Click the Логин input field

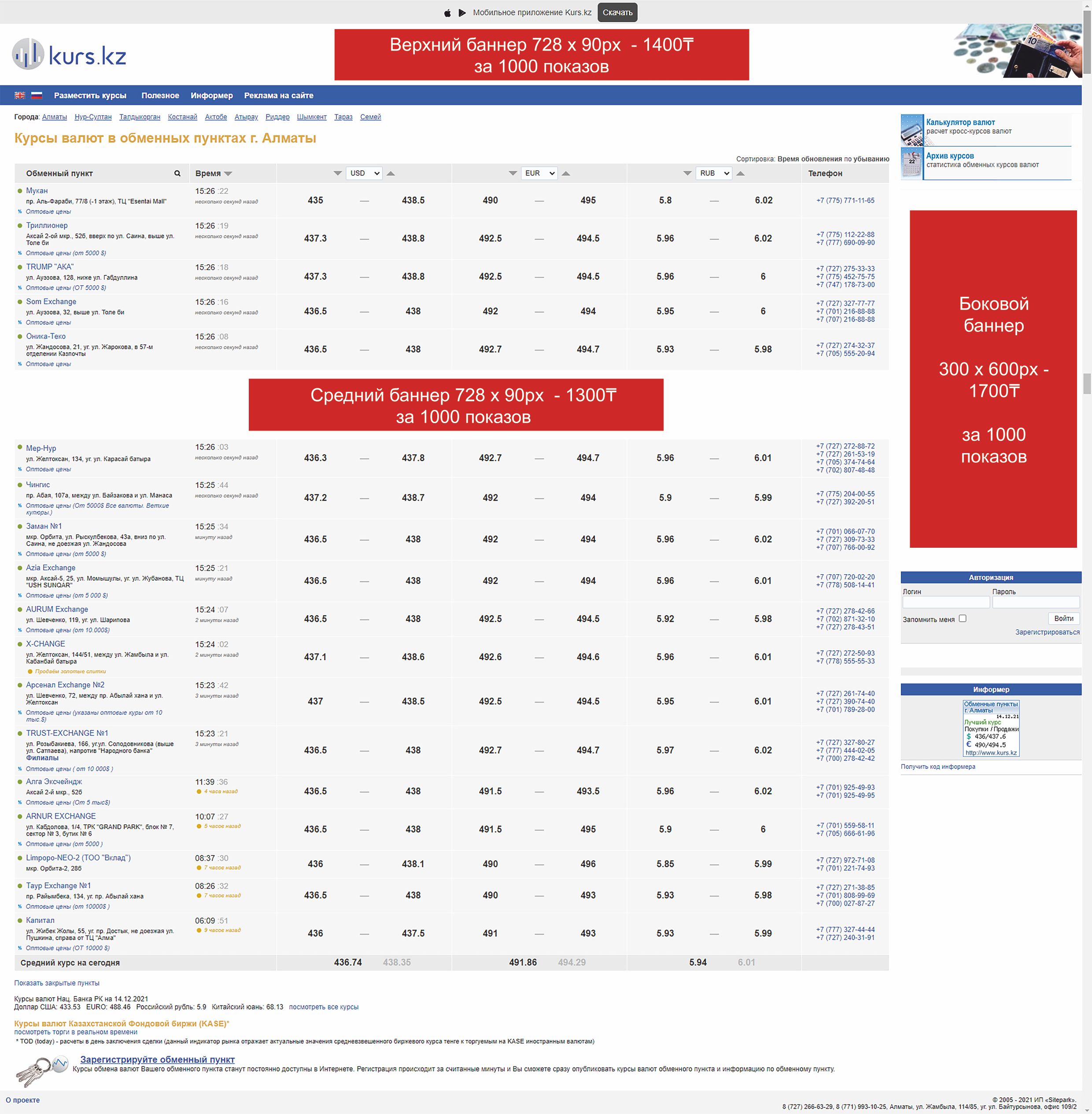point(945,602)
